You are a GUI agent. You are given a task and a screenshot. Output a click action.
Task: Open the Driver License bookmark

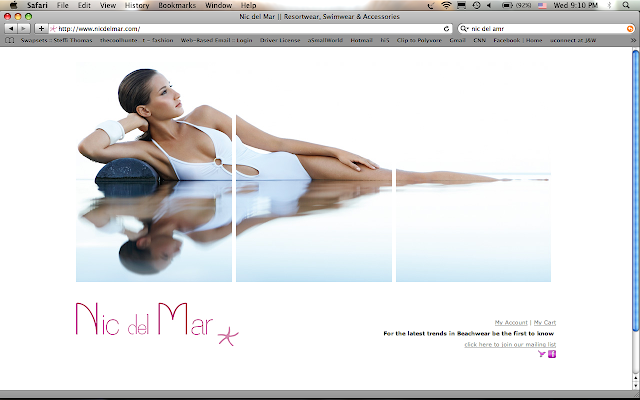(x=280, y=40)
